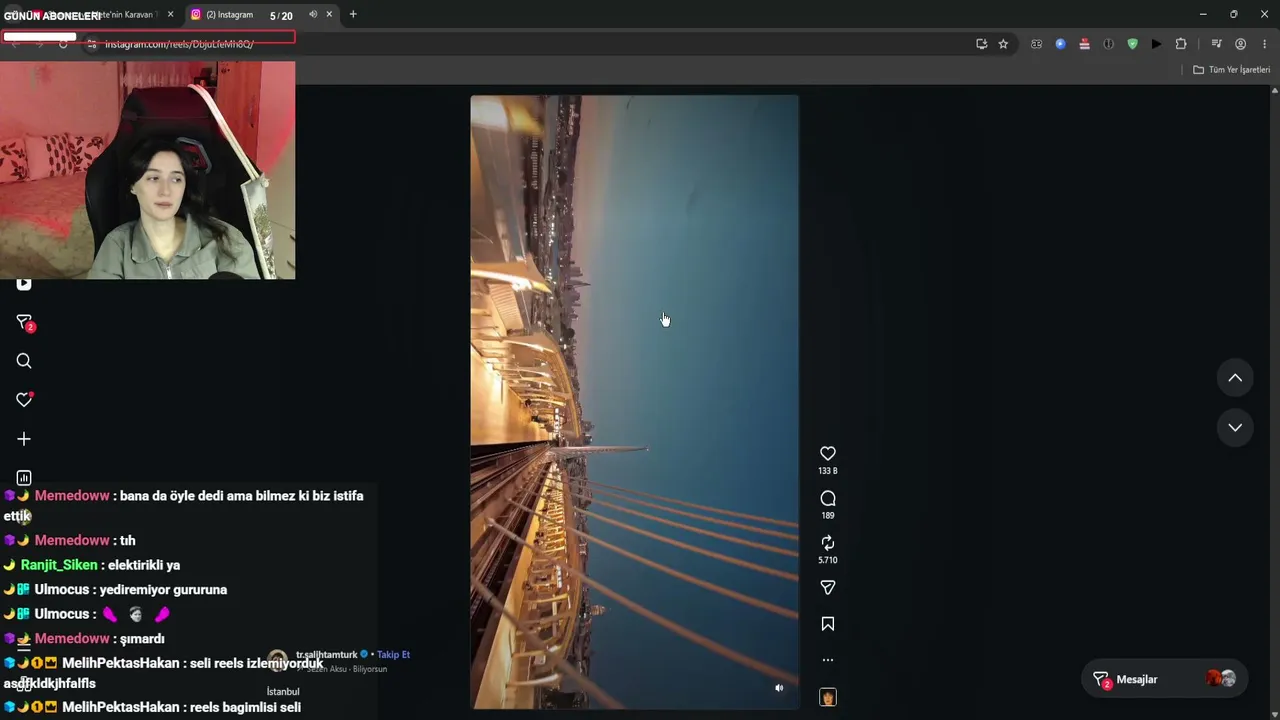Click the page scrollbar up arrow

tap(1274, 91)
